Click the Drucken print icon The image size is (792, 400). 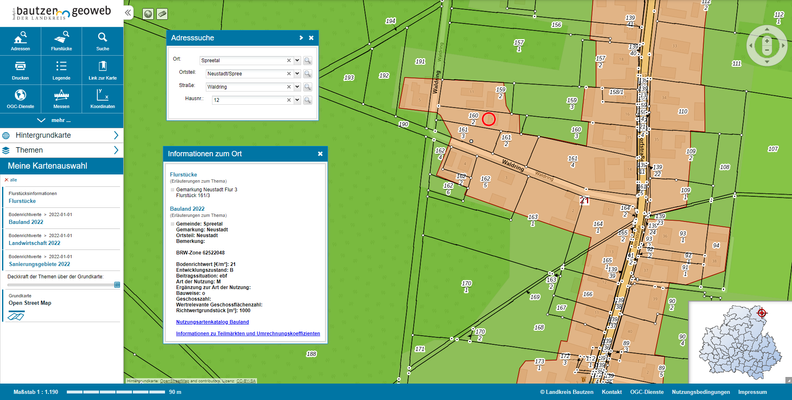click(20, 69)
